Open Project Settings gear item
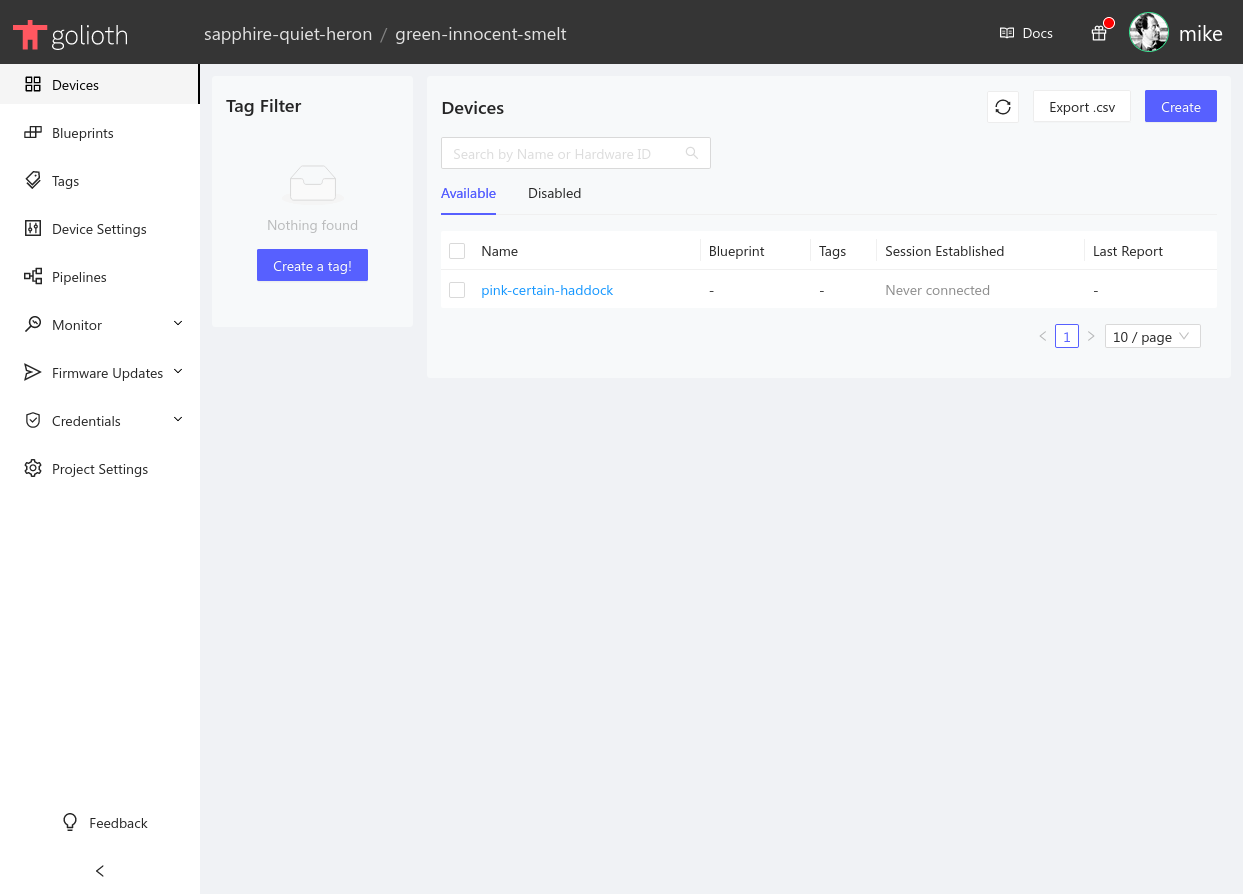 (x=99, y=469)
